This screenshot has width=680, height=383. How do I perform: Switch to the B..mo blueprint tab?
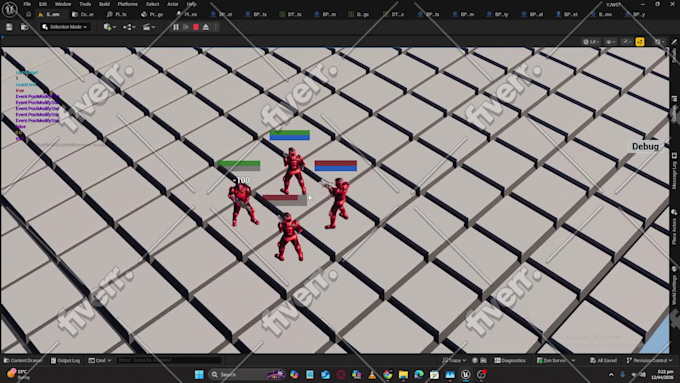(601, 14)
